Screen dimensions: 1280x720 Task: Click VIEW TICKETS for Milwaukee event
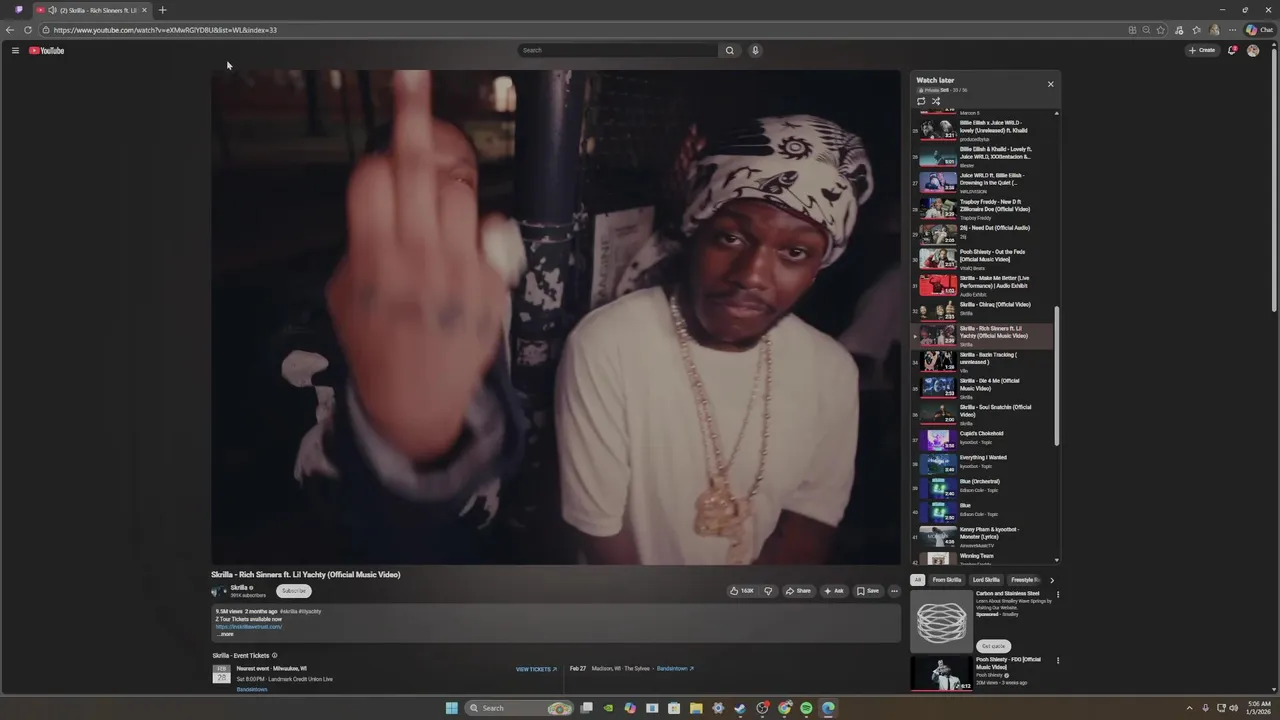coord(536,669)
